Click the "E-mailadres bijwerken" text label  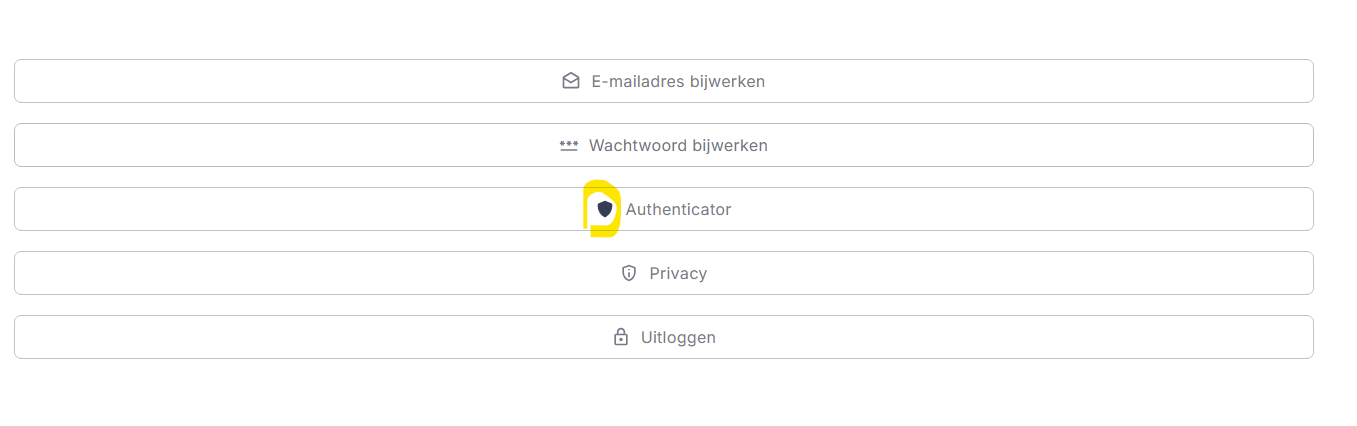pos(678,81)
